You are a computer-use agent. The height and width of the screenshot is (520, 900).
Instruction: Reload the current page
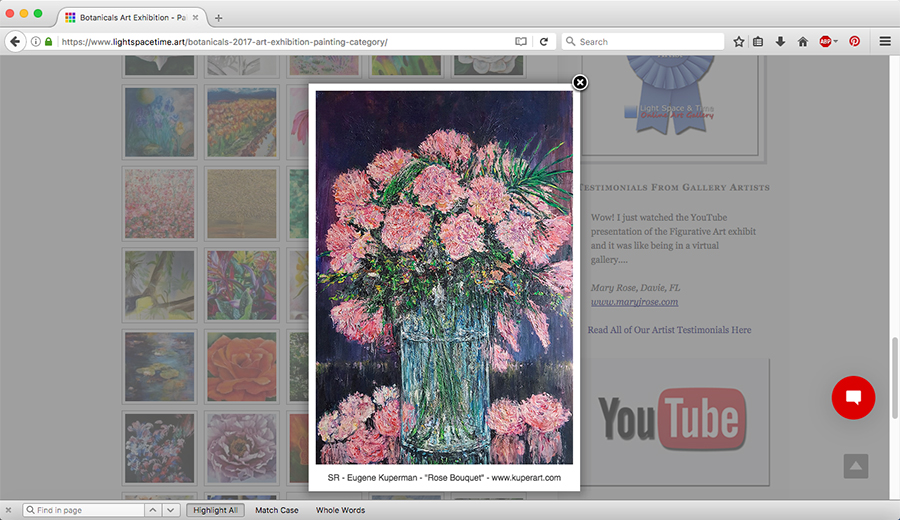(x=544, y=41)
